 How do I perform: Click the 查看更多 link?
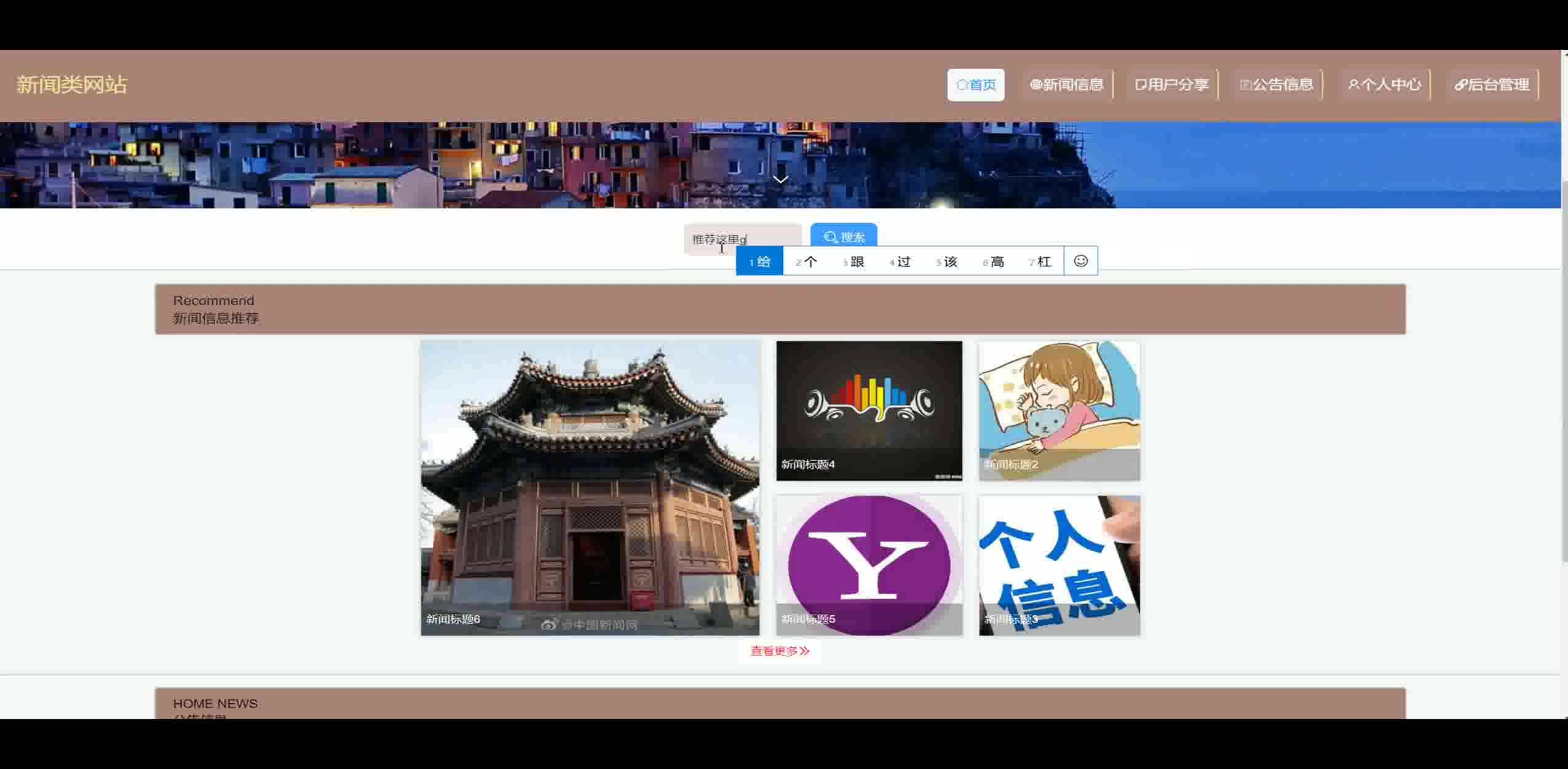pos(780,651)
